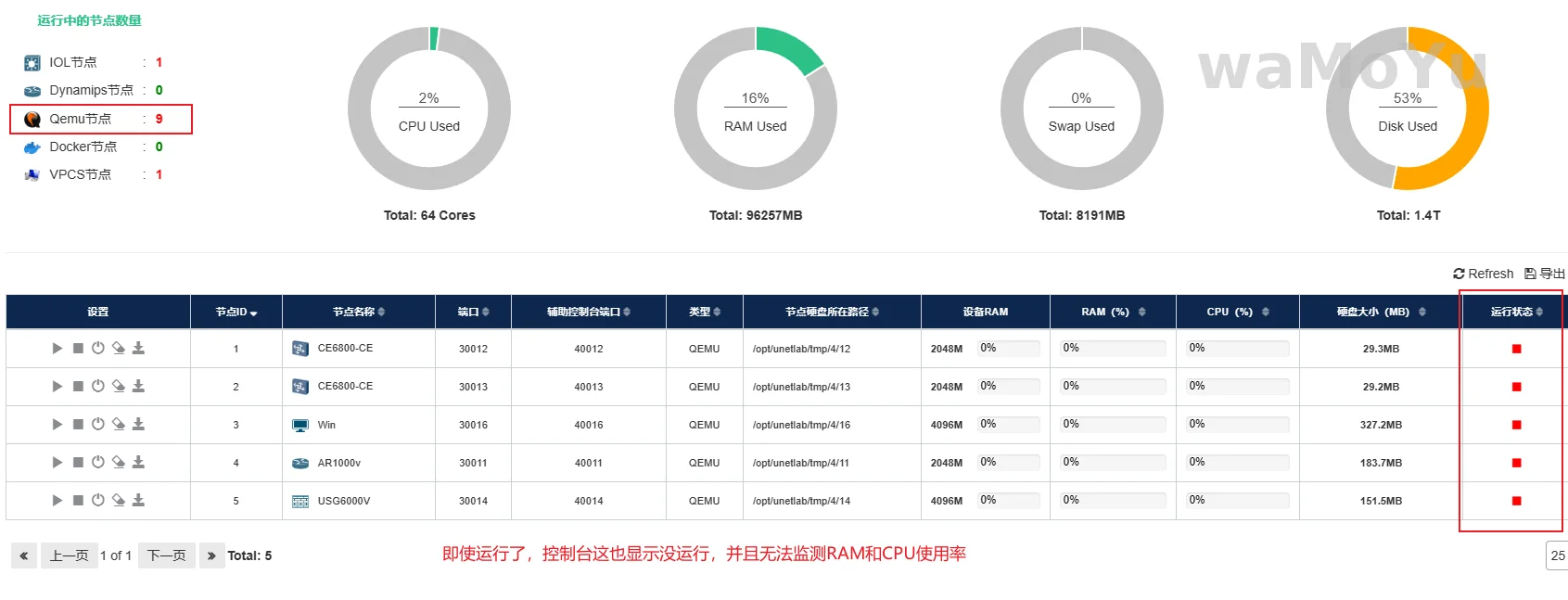Click the red status indicator for USG6000V
Image resolution: width=1568 pixels, height=600 pixels.
(1516, 501)
